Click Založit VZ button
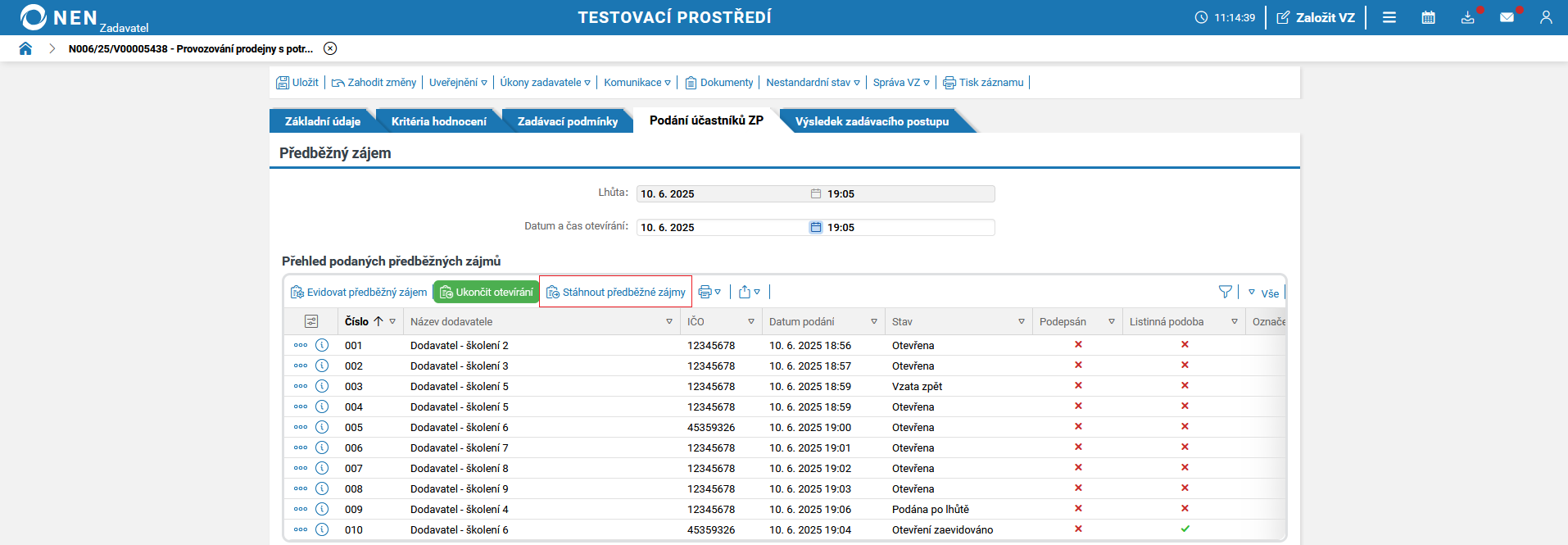The image size is (1568, 545). click(x=1316, y=17)
